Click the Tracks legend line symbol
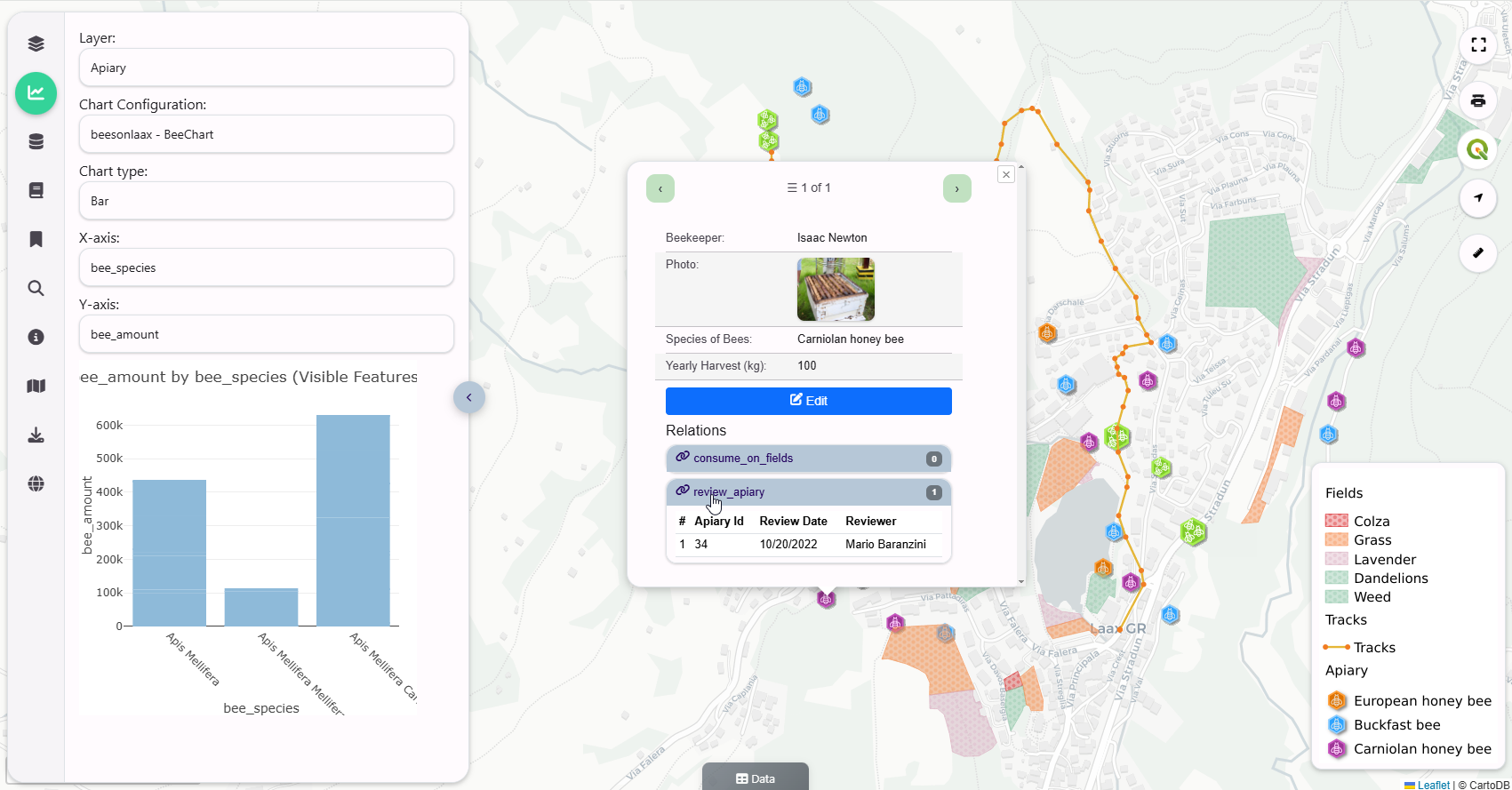The image size is (1512, 790). point(1337,647)
